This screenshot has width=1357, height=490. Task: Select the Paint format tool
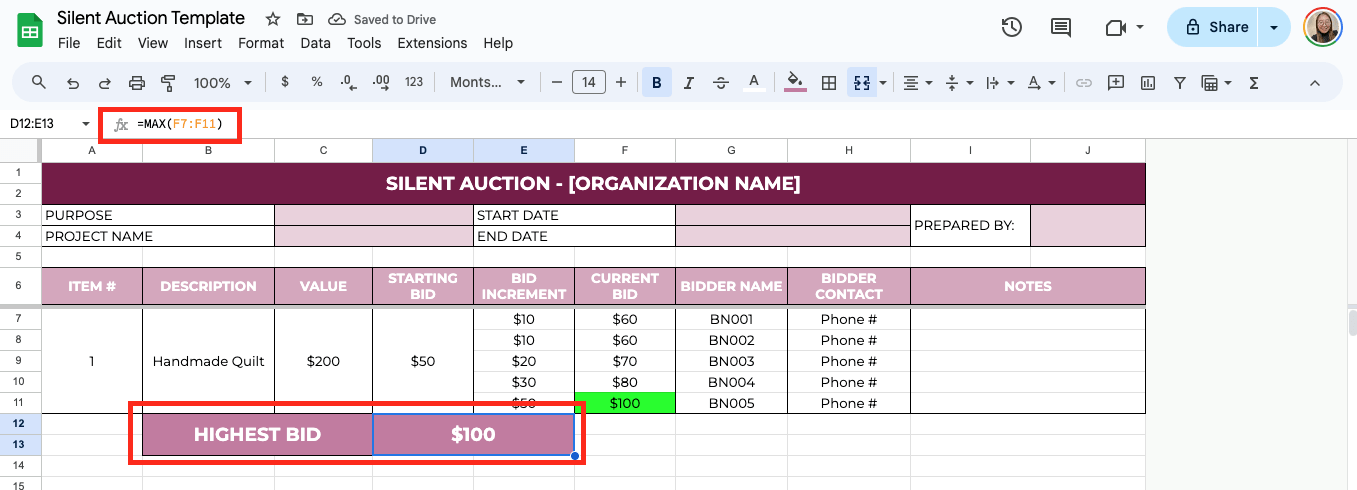168,83
